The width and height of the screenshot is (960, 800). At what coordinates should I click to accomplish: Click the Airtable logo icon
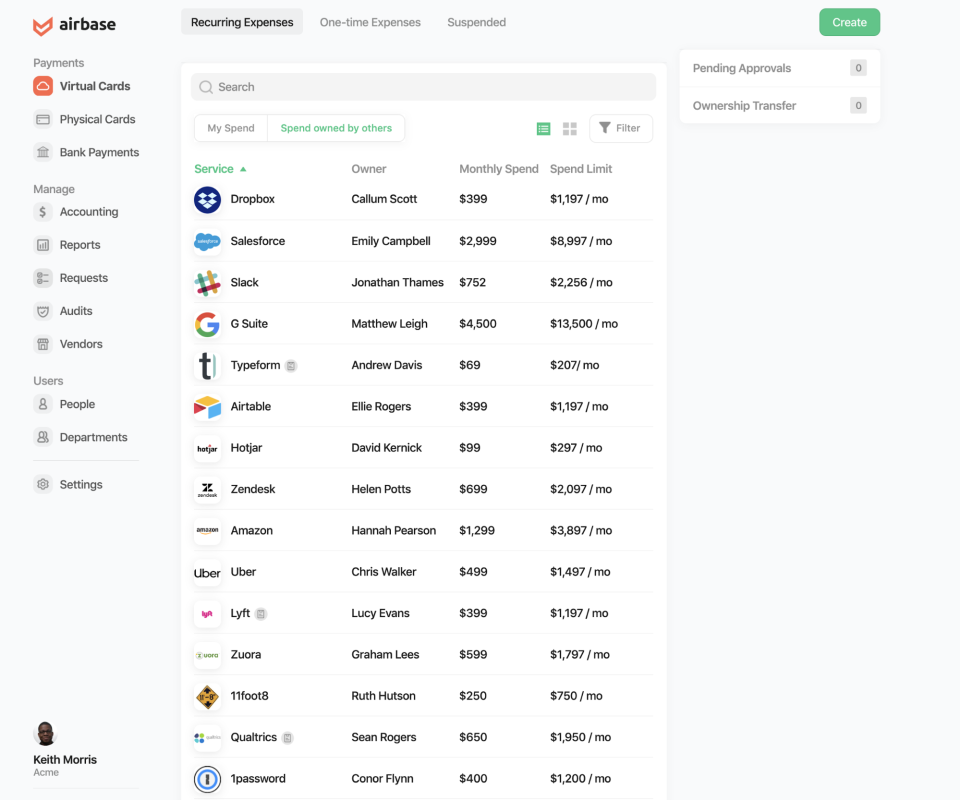tap(208, 407)
